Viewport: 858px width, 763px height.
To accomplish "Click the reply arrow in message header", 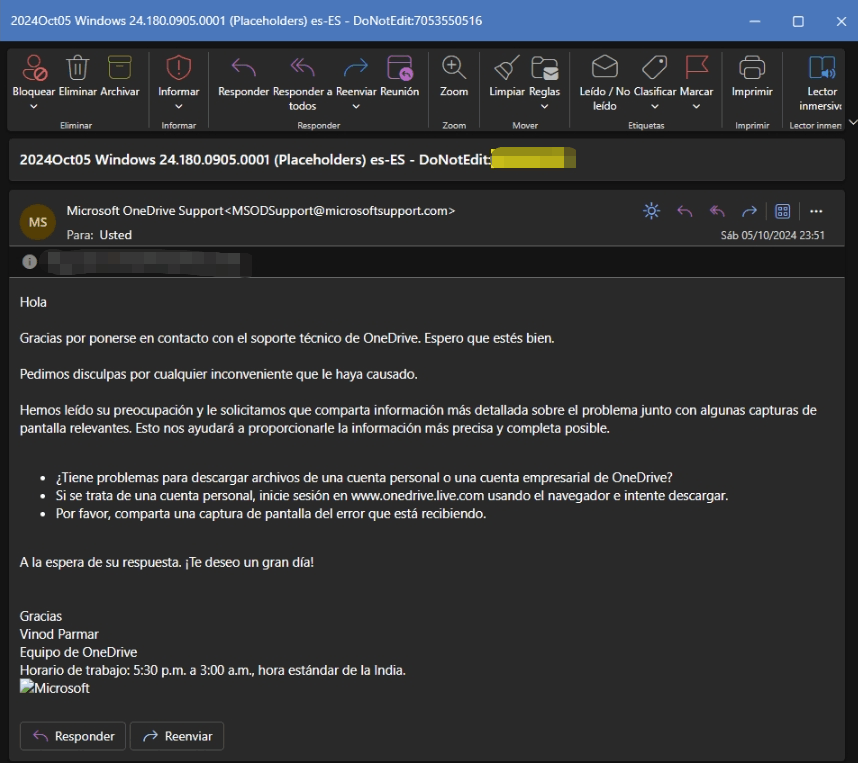I will [x=685, y=211].
